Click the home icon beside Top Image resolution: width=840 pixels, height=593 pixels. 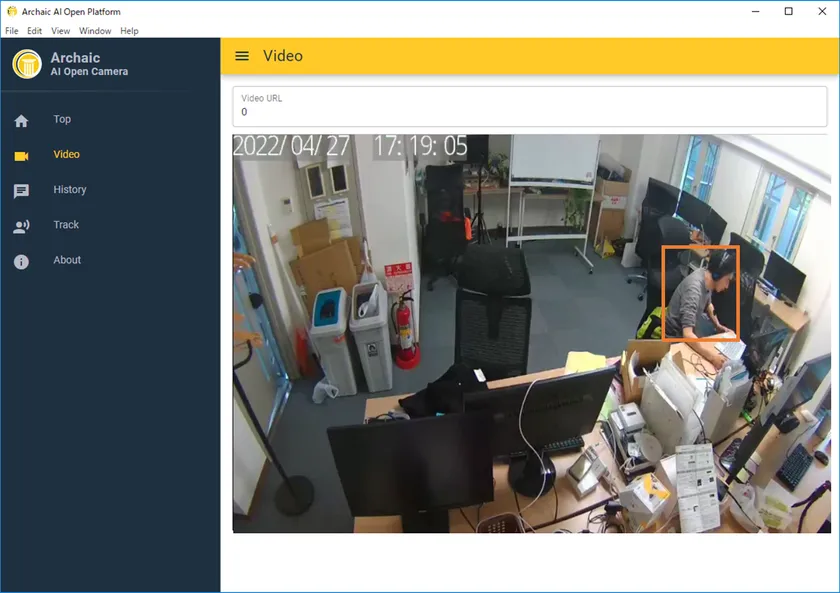tap(21, 121)
